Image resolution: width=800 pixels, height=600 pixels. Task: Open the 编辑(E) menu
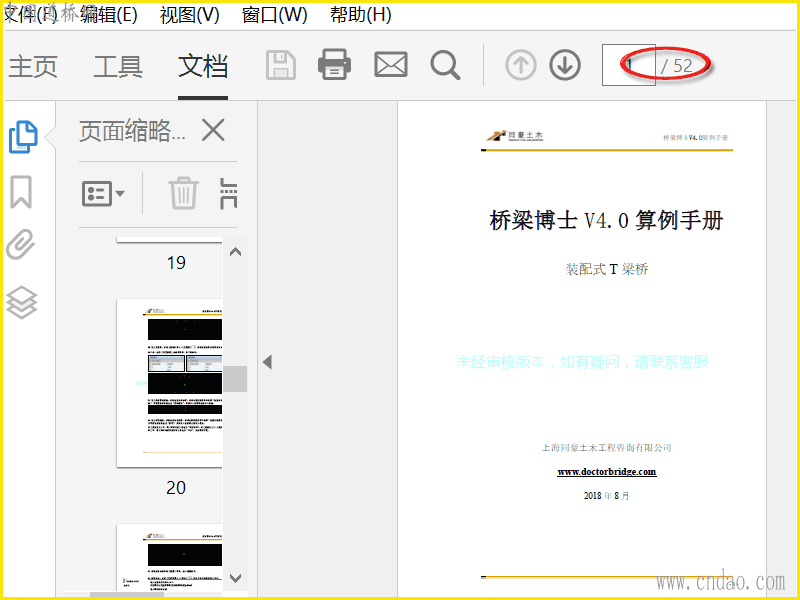click(x=109, y=15)
